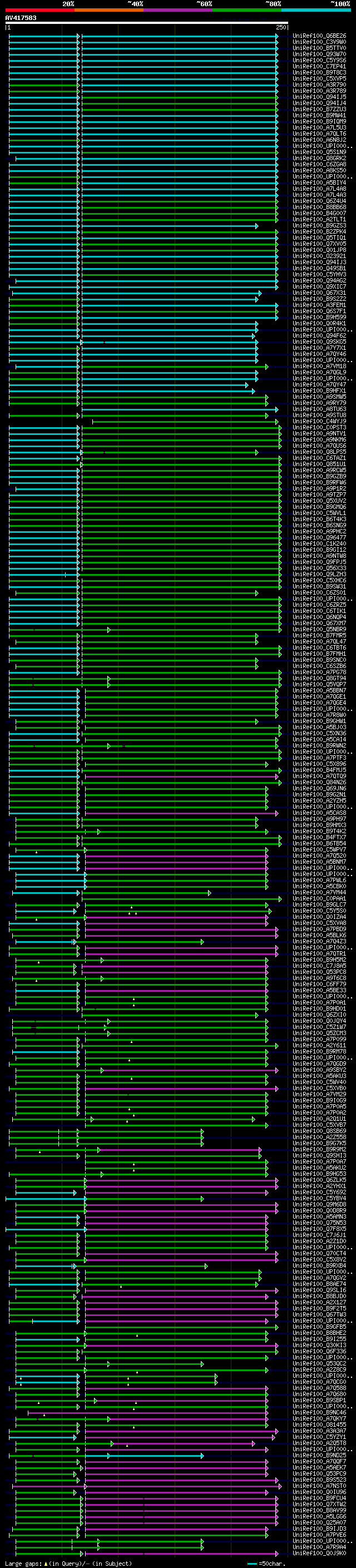Screen dimensions: 356x1568
Task: Click label UniRef100_Q0J9K0
Action: click(x=319, y=1554)
